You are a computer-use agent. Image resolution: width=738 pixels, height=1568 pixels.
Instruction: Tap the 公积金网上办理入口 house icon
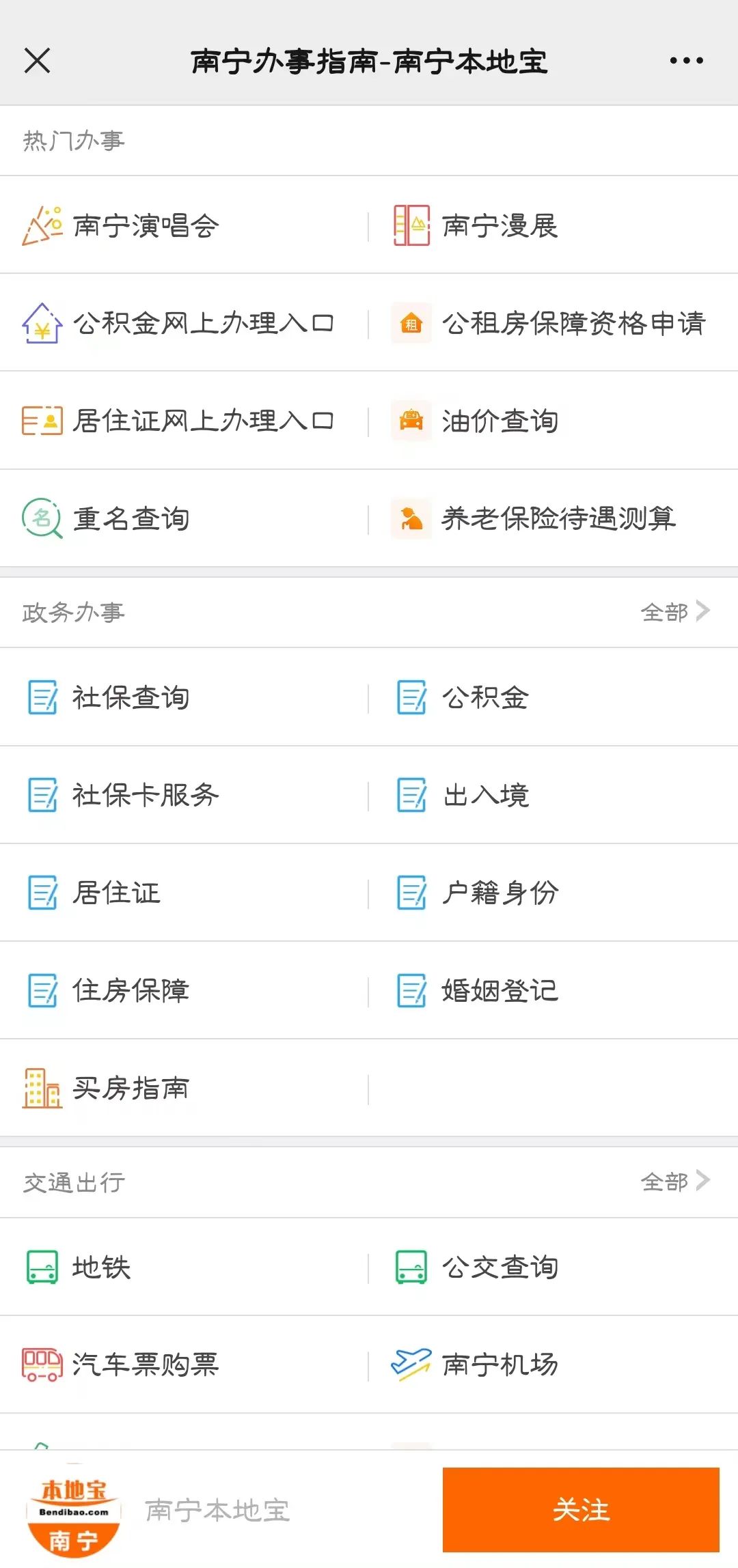(42, 323)
